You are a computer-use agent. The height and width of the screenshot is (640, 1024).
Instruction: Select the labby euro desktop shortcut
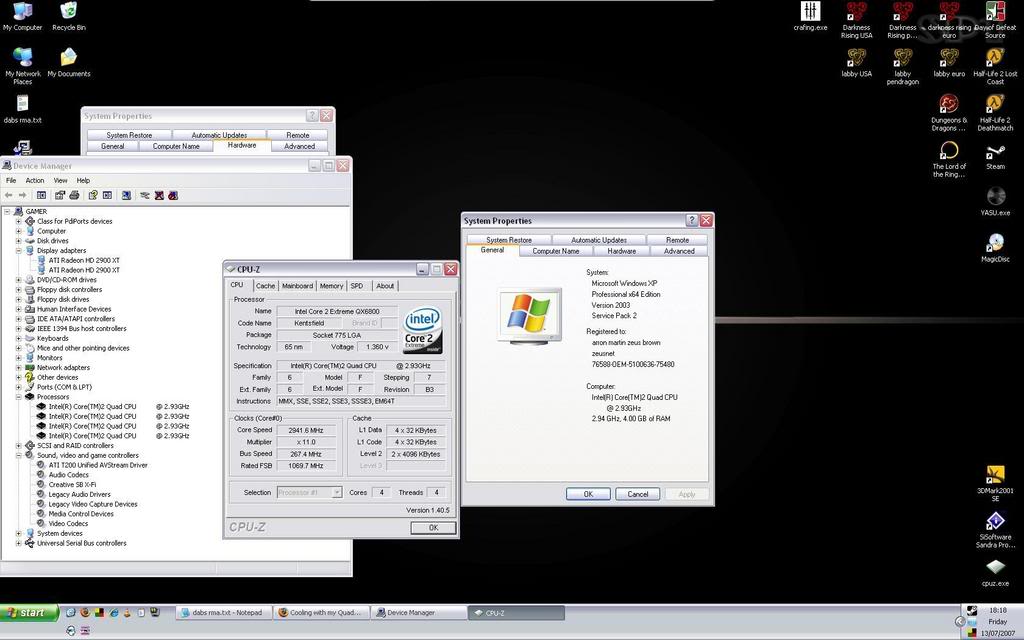coord(949,63)
